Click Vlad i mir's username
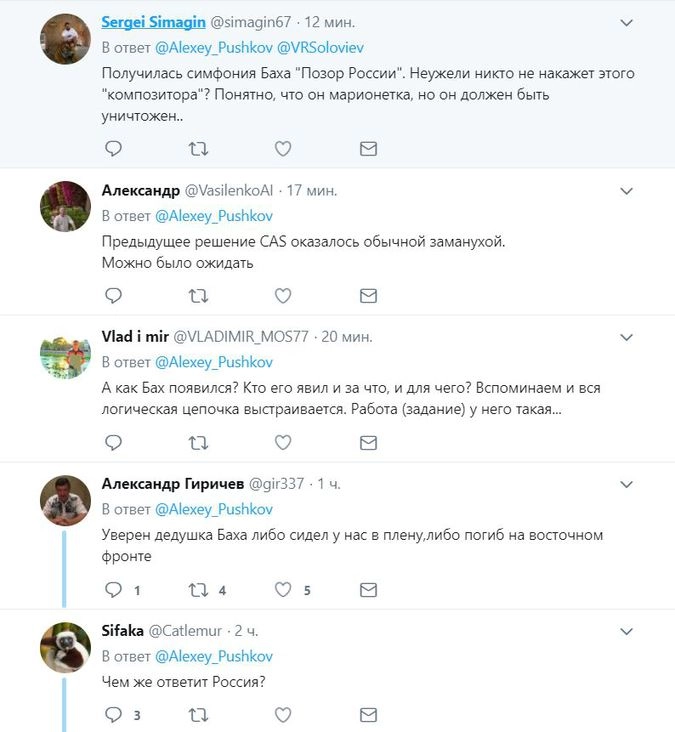This screenshot has height=732, width=675. click(136, 337)
